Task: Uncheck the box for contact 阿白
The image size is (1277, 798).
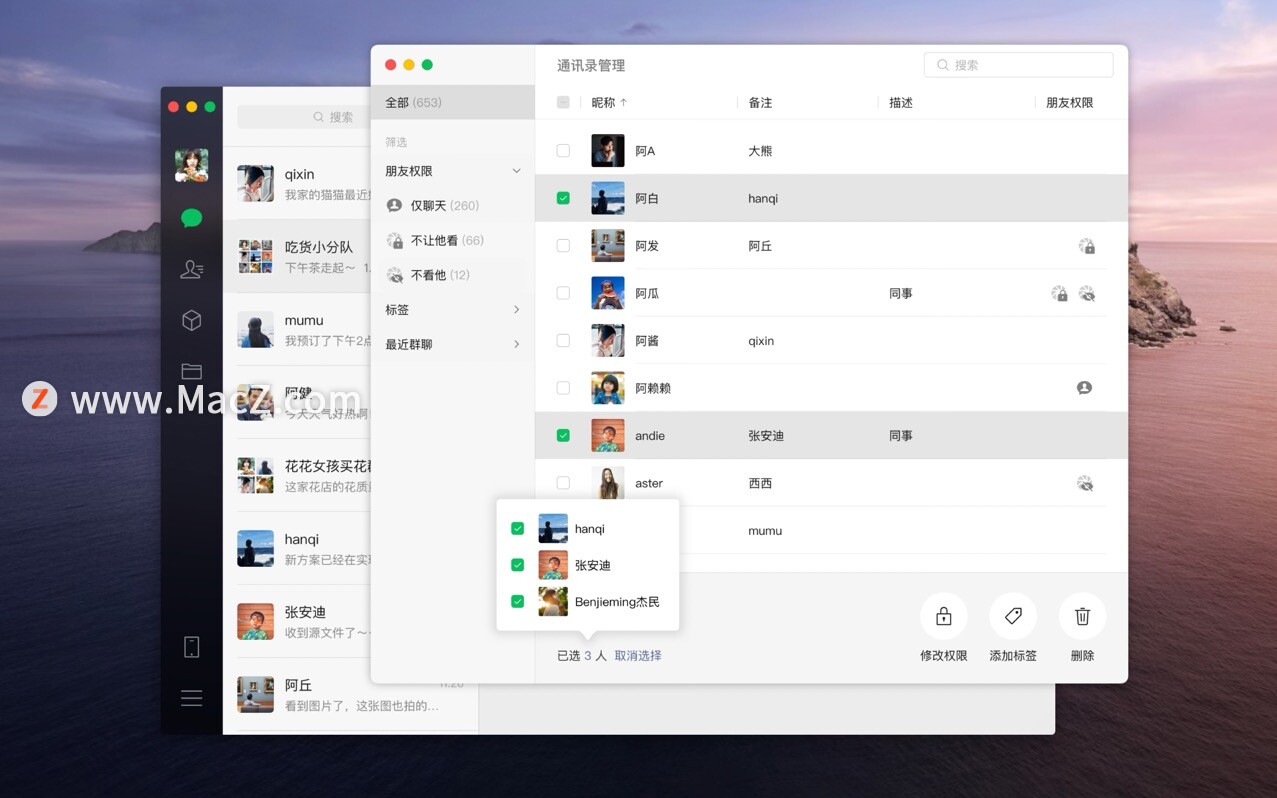Action: pyautogui.click(x=563, y=198)
